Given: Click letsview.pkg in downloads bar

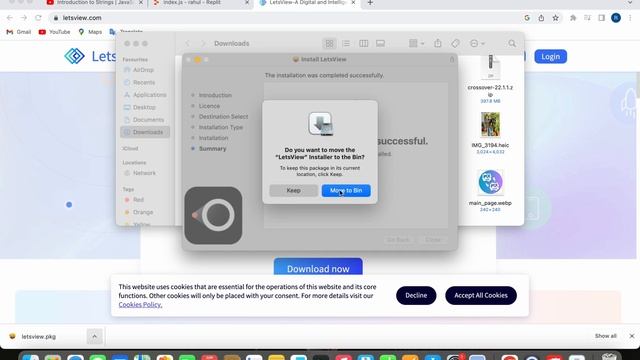Looking at the screenshot, I should (38, 337).
